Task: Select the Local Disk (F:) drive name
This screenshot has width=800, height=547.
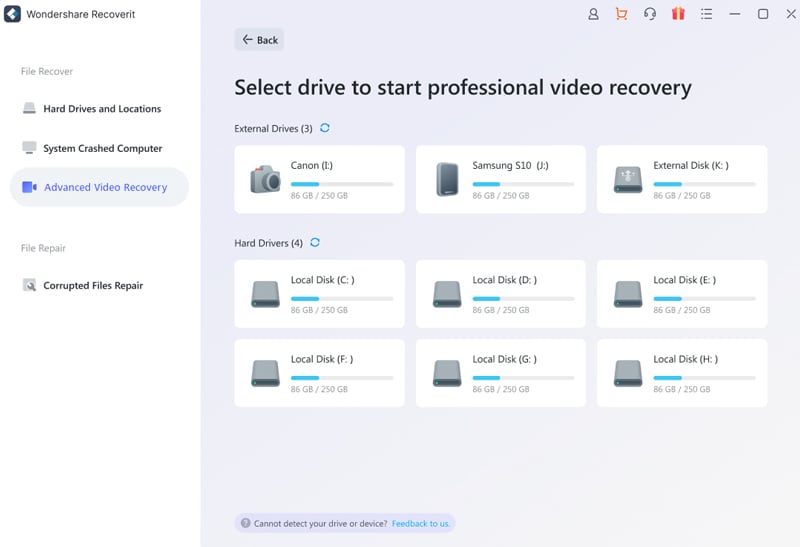Action: pos(322,359)
